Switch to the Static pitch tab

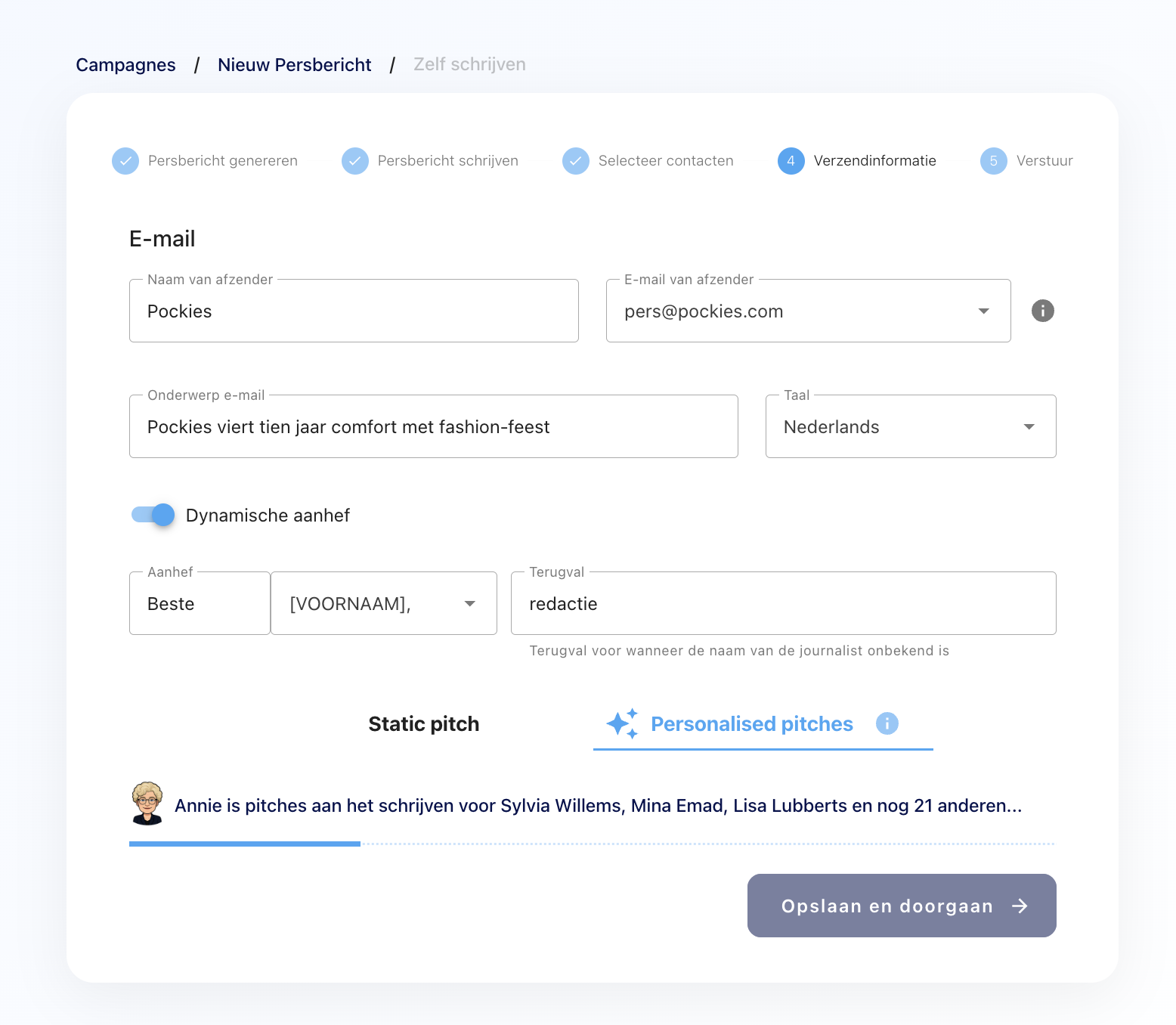[x=423, y=724]
